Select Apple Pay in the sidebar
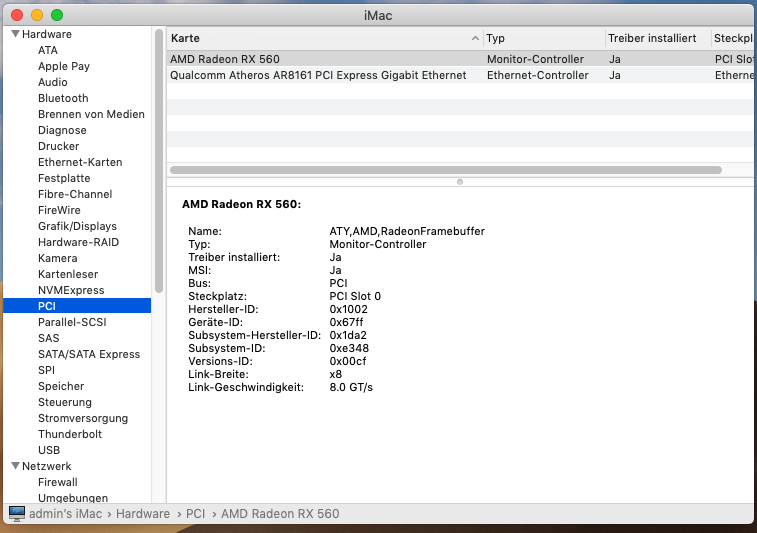Viewport: 757px width, 533px height. (64, 66)
